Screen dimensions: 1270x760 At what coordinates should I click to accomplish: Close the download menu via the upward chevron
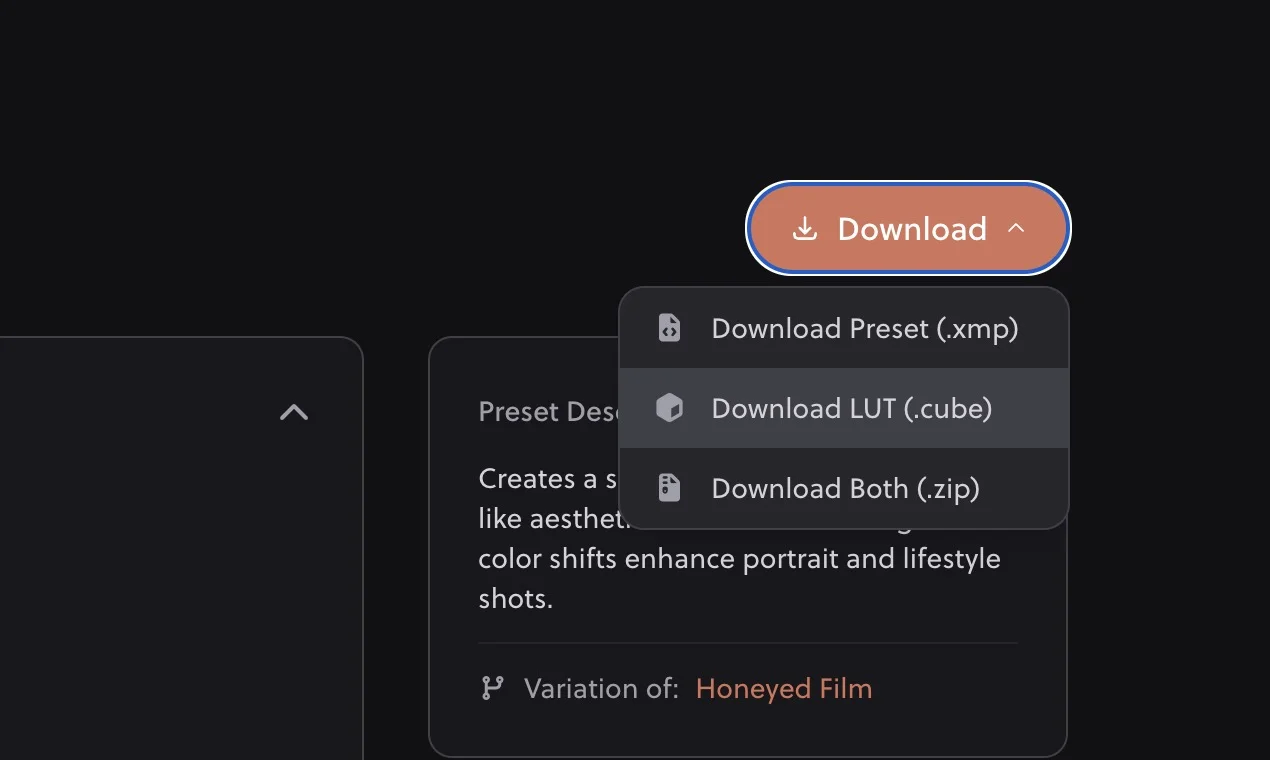point(1016,228)
